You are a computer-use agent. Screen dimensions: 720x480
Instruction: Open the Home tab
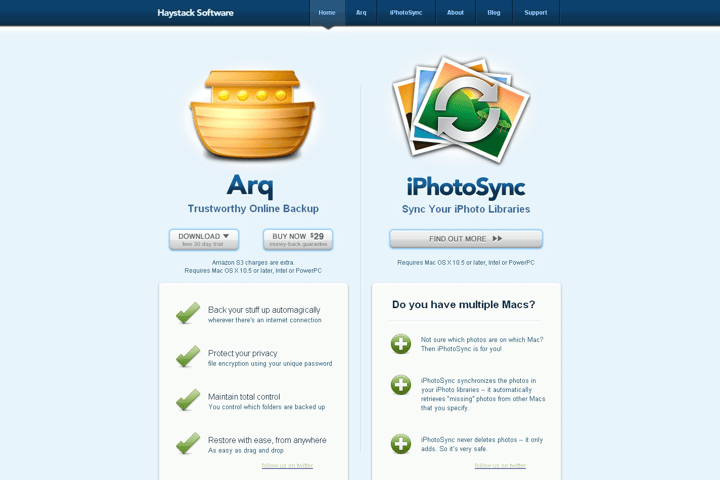pyautogui.click(x=327, y=13)
